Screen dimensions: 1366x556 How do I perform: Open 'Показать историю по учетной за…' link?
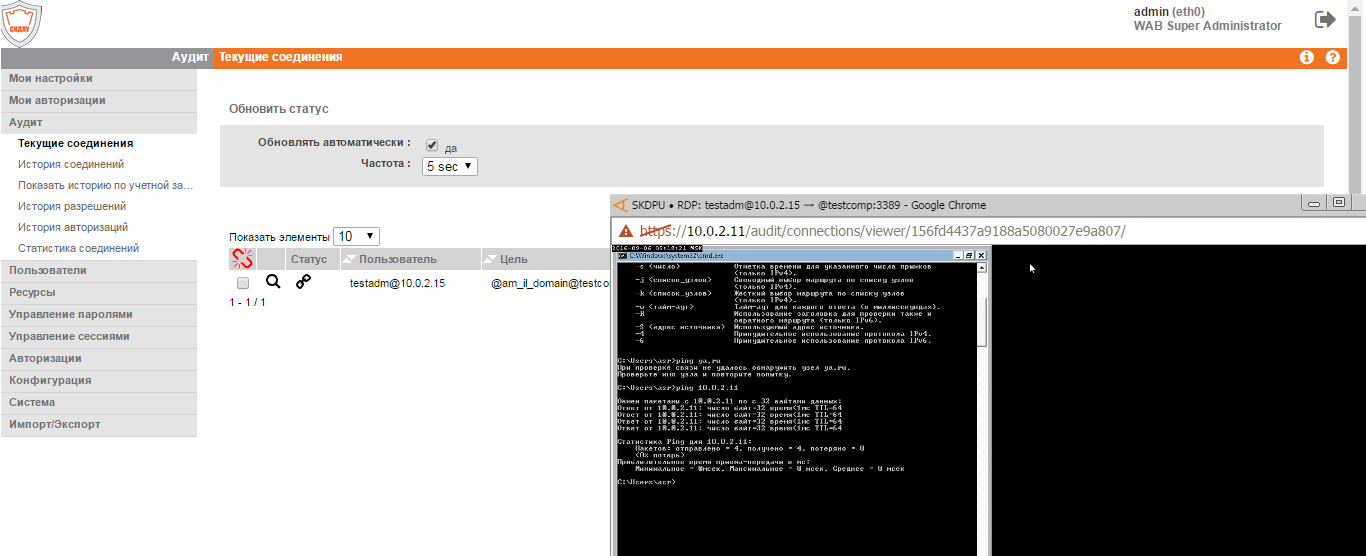click(x=105, y=185)
